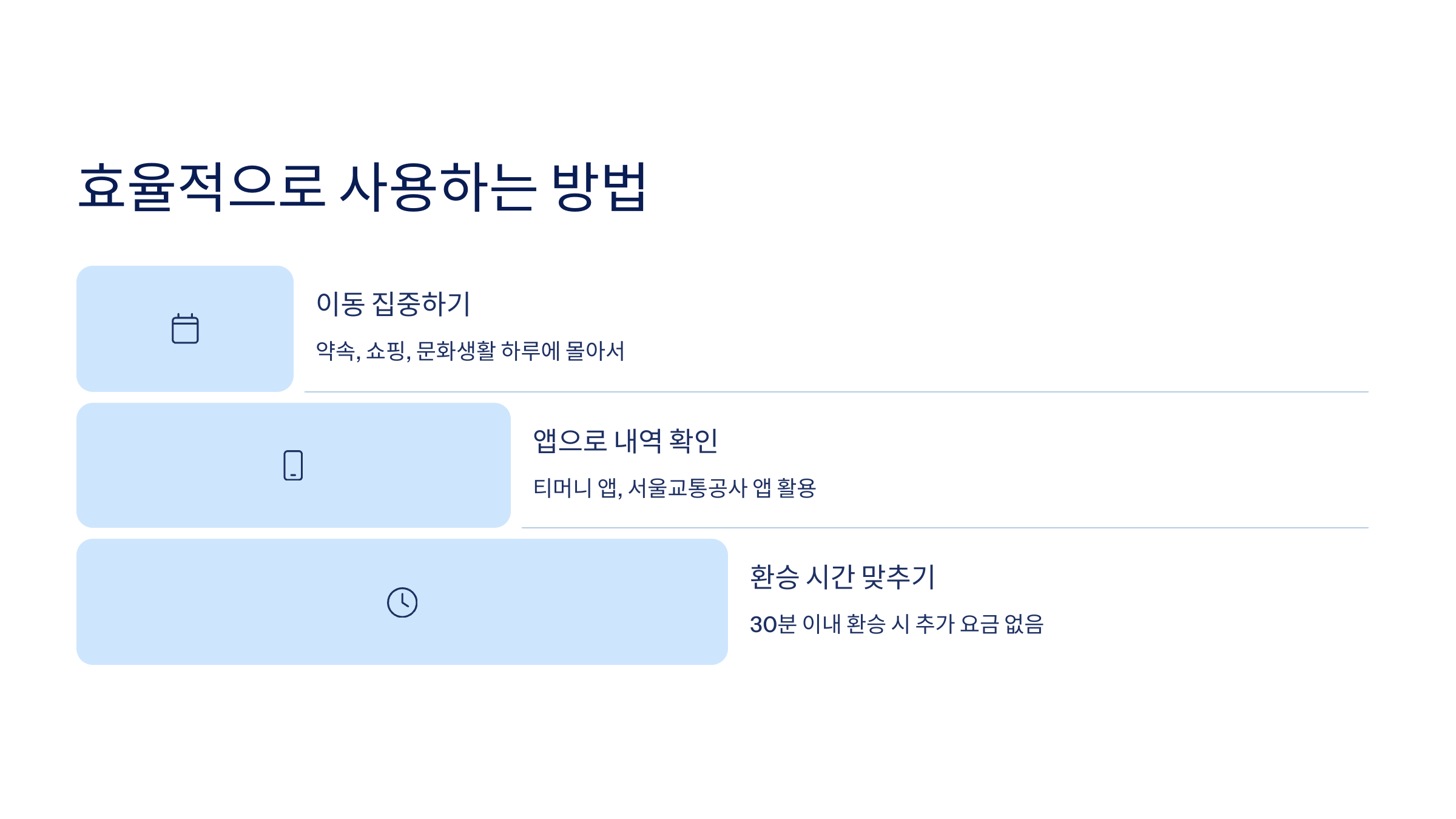1456x819 pixels.
Task: Click the description mentioning 서울교통공사 앱 활용
Action: click(x=675, y=488)
